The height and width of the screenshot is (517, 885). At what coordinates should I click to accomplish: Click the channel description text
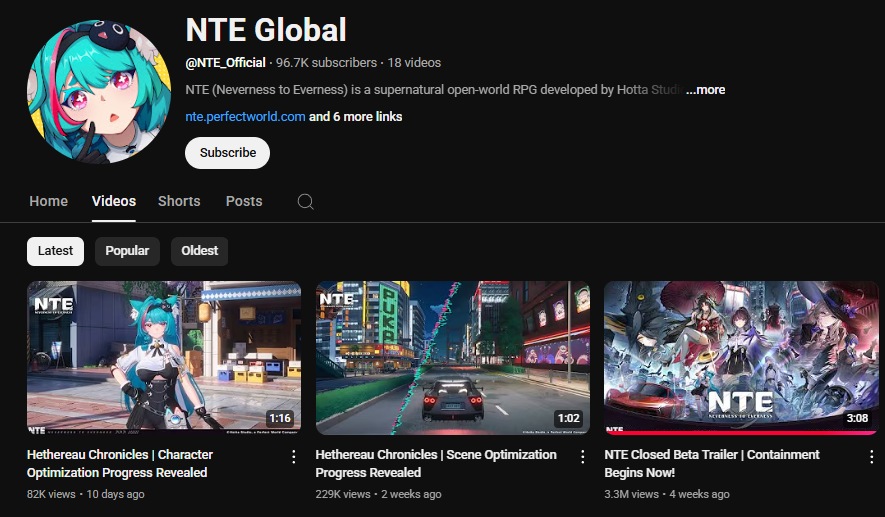click(435, 90)
